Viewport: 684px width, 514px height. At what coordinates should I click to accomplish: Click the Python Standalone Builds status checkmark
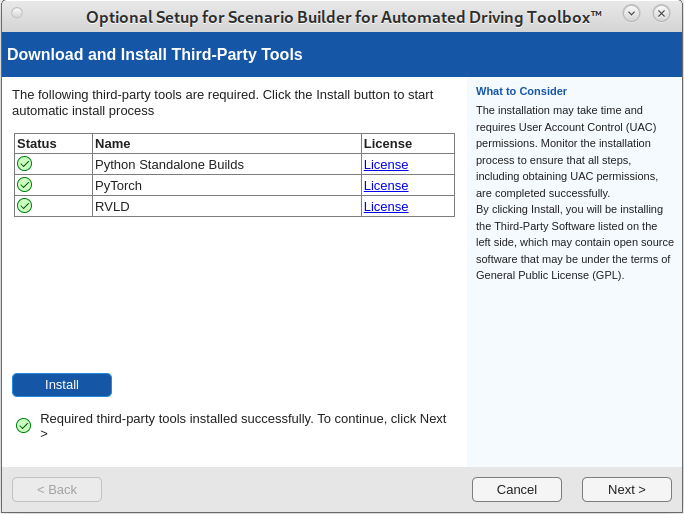(25, 164)
